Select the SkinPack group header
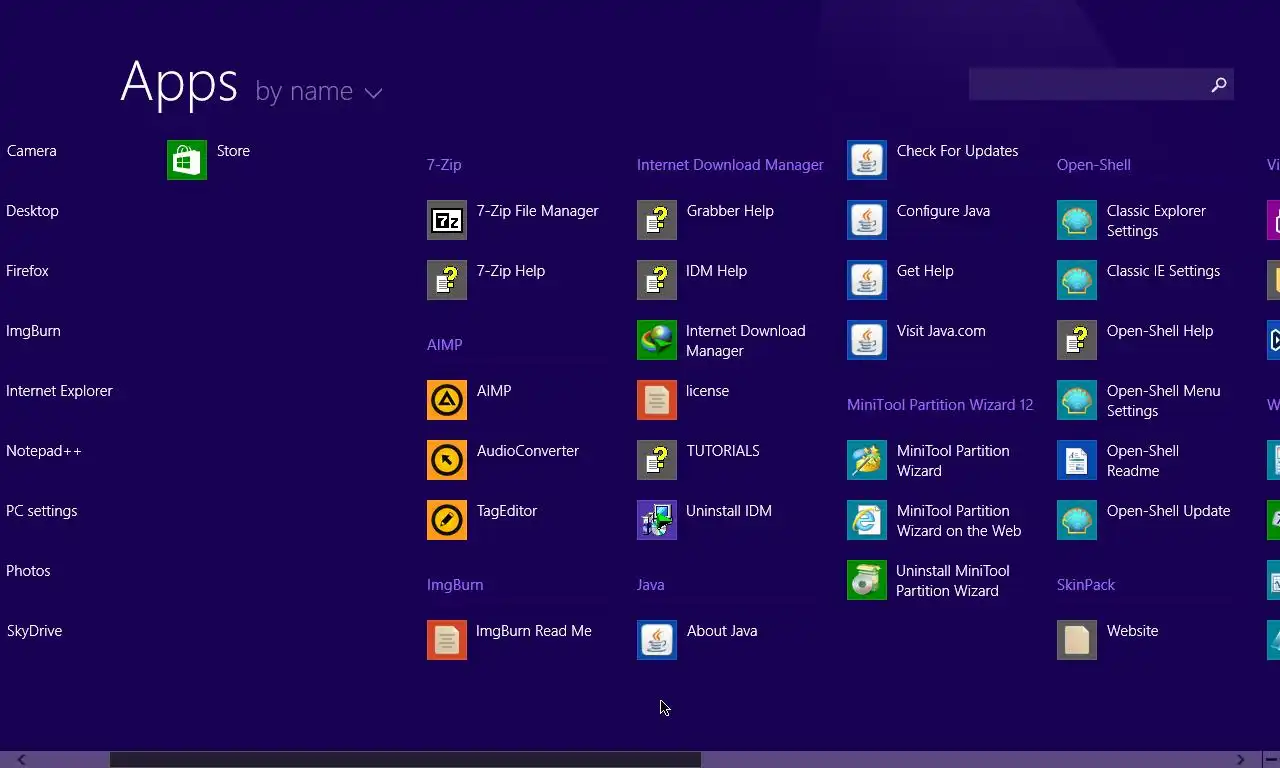The height and width of the screenshot is (768, 1280). pyautogui.click(x=1085, y=585)
